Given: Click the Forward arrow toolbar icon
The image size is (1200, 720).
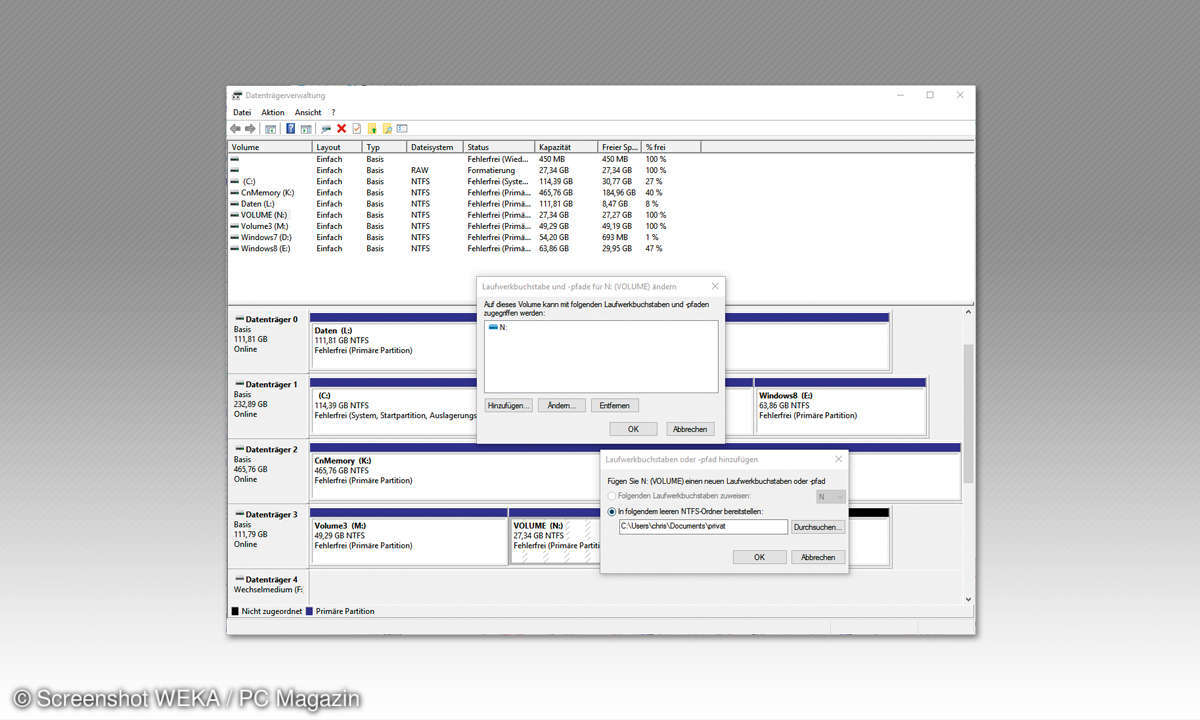Looking at the screenshot, I should 249,129.
